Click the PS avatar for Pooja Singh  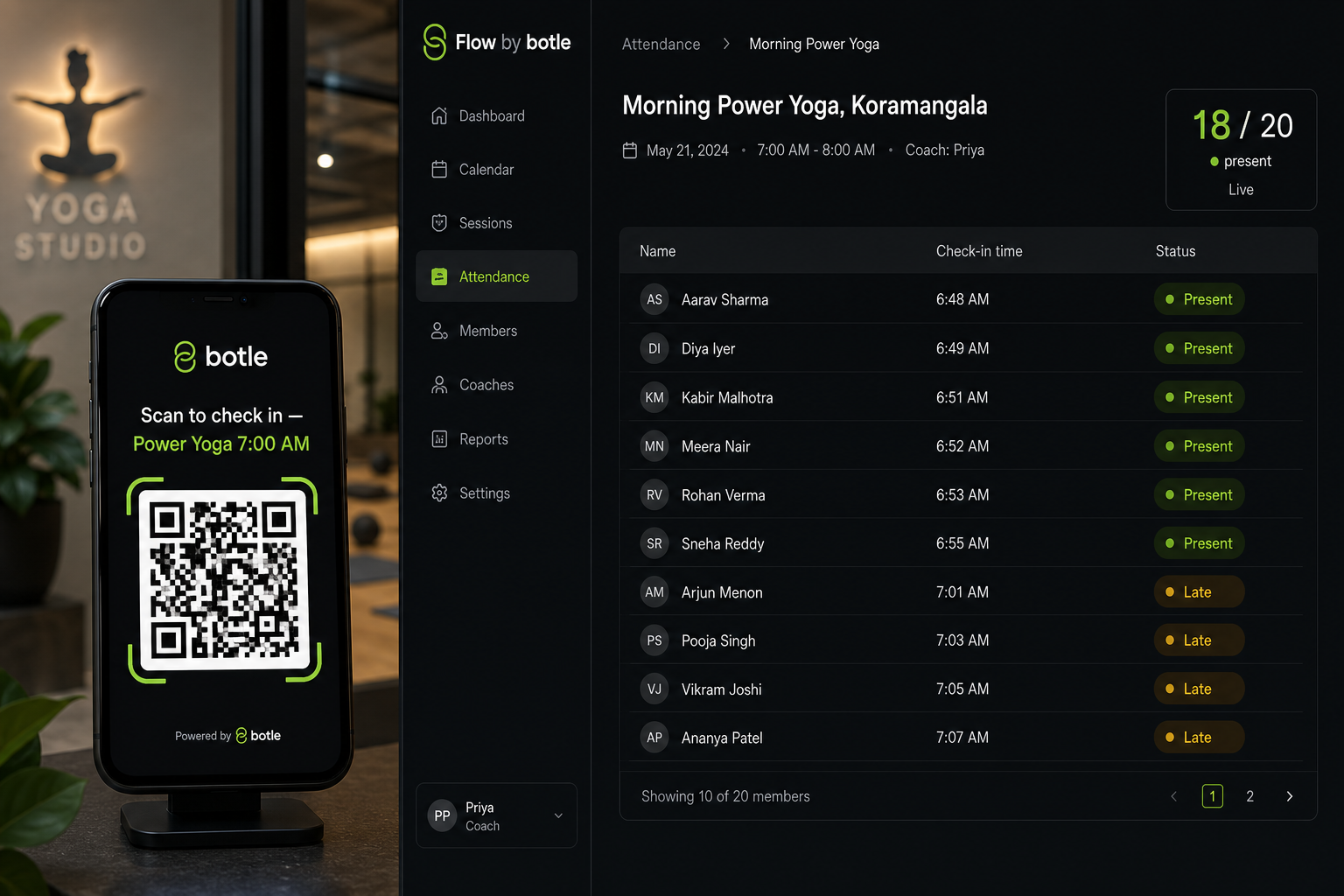(x=654, y=640)
